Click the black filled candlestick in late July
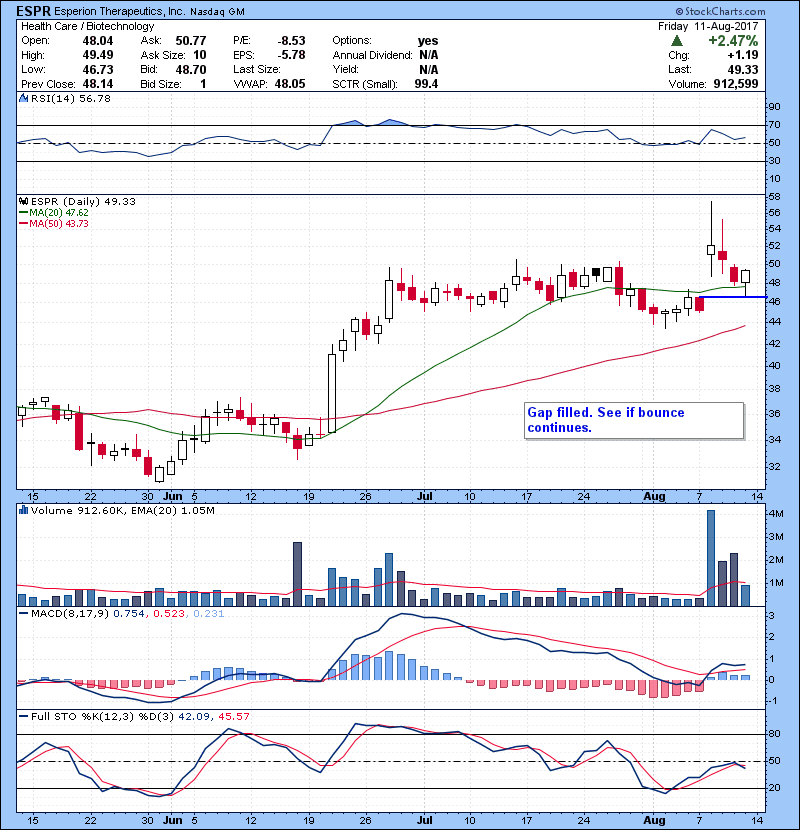 click(x=596, y=271)
